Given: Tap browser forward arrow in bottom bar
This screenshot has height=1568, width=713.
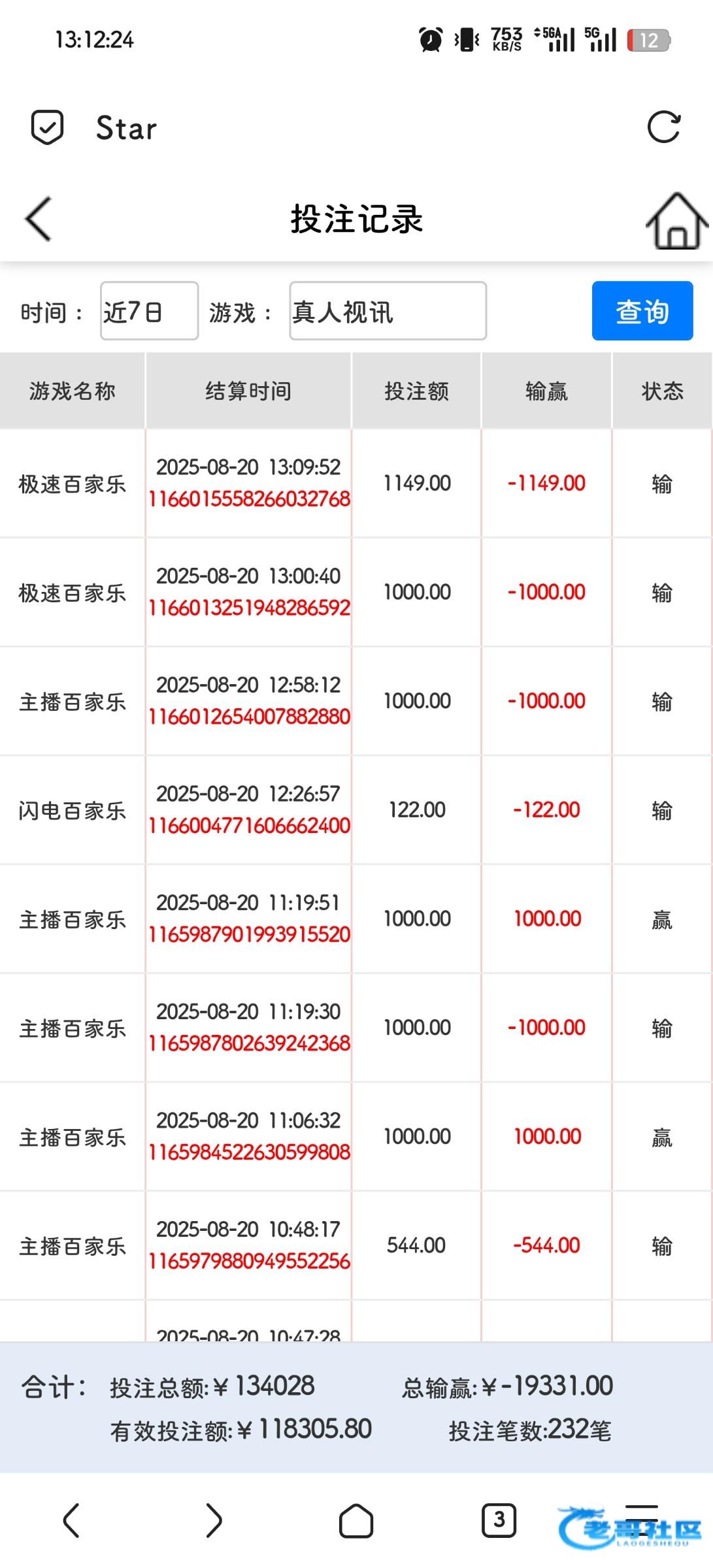Looking at the screenshot, I should click(x=214, y=1520).
